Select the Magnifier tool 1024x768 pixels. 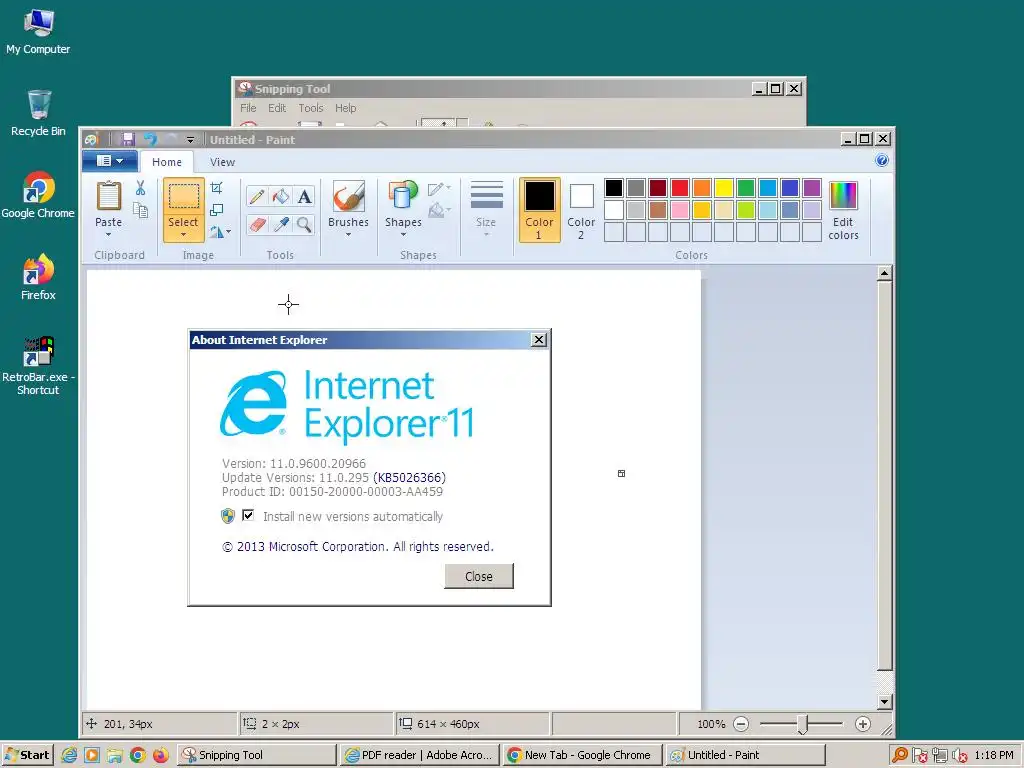pos(304,225)
